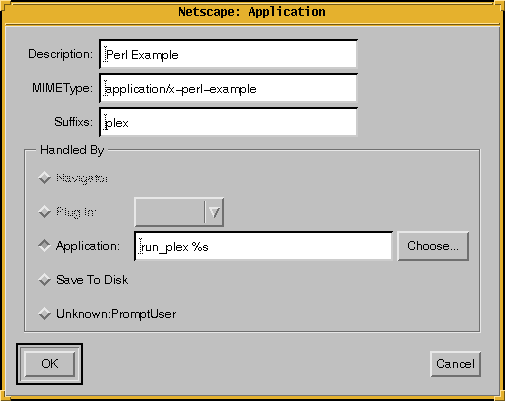Screen dimensions: 505x401
Task: Click the Handled By group title
Action: (72, 150)
